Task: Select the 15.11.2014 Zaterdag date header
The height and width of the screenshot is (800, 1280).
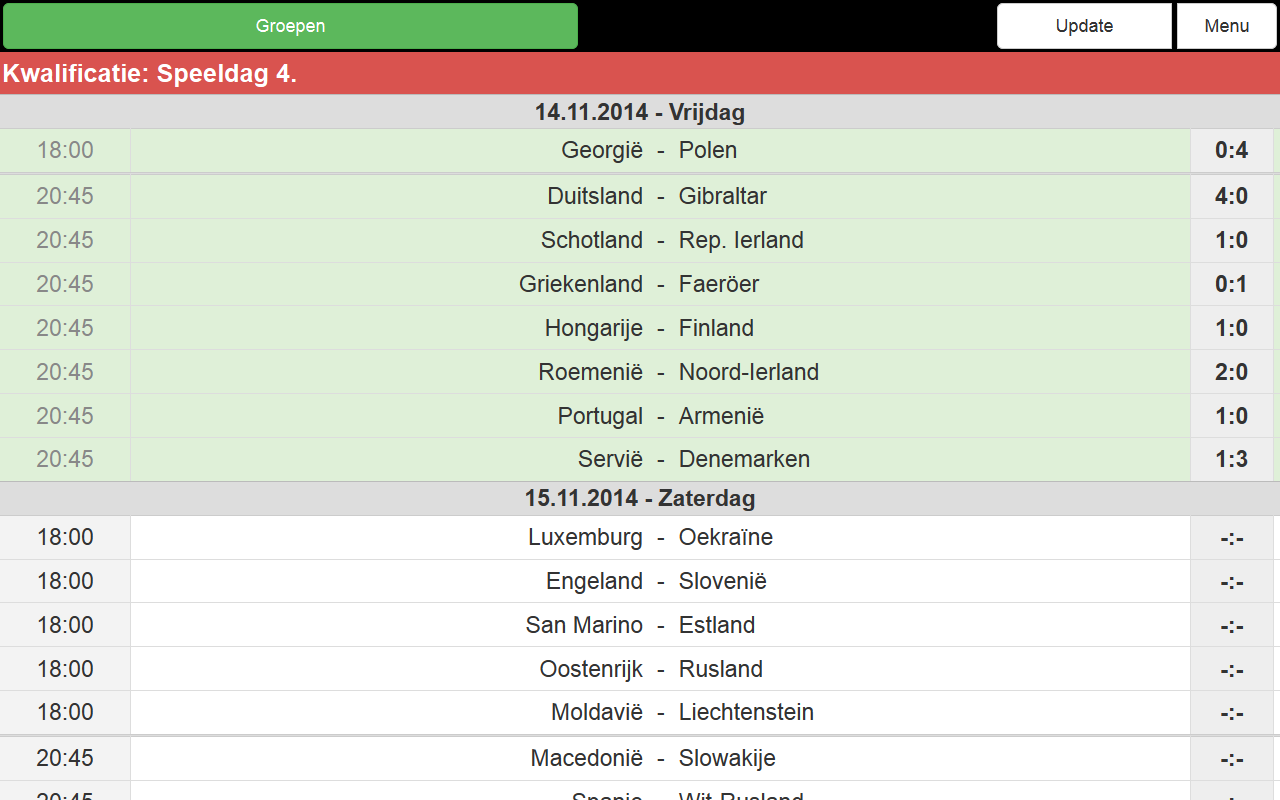Action: 640,498
